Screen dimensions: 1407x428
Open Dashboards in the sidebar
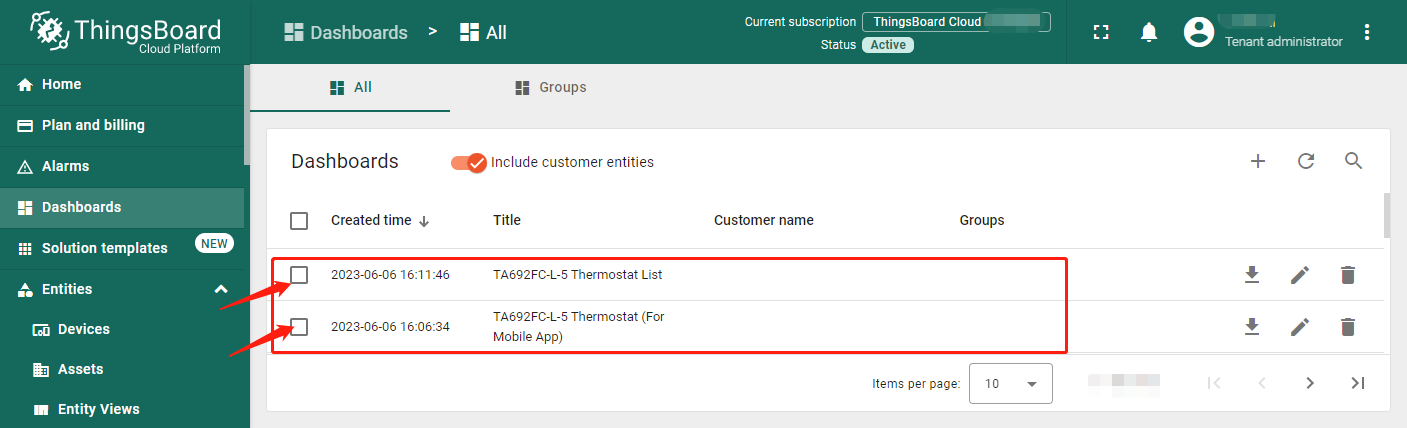tap(122, 207)
